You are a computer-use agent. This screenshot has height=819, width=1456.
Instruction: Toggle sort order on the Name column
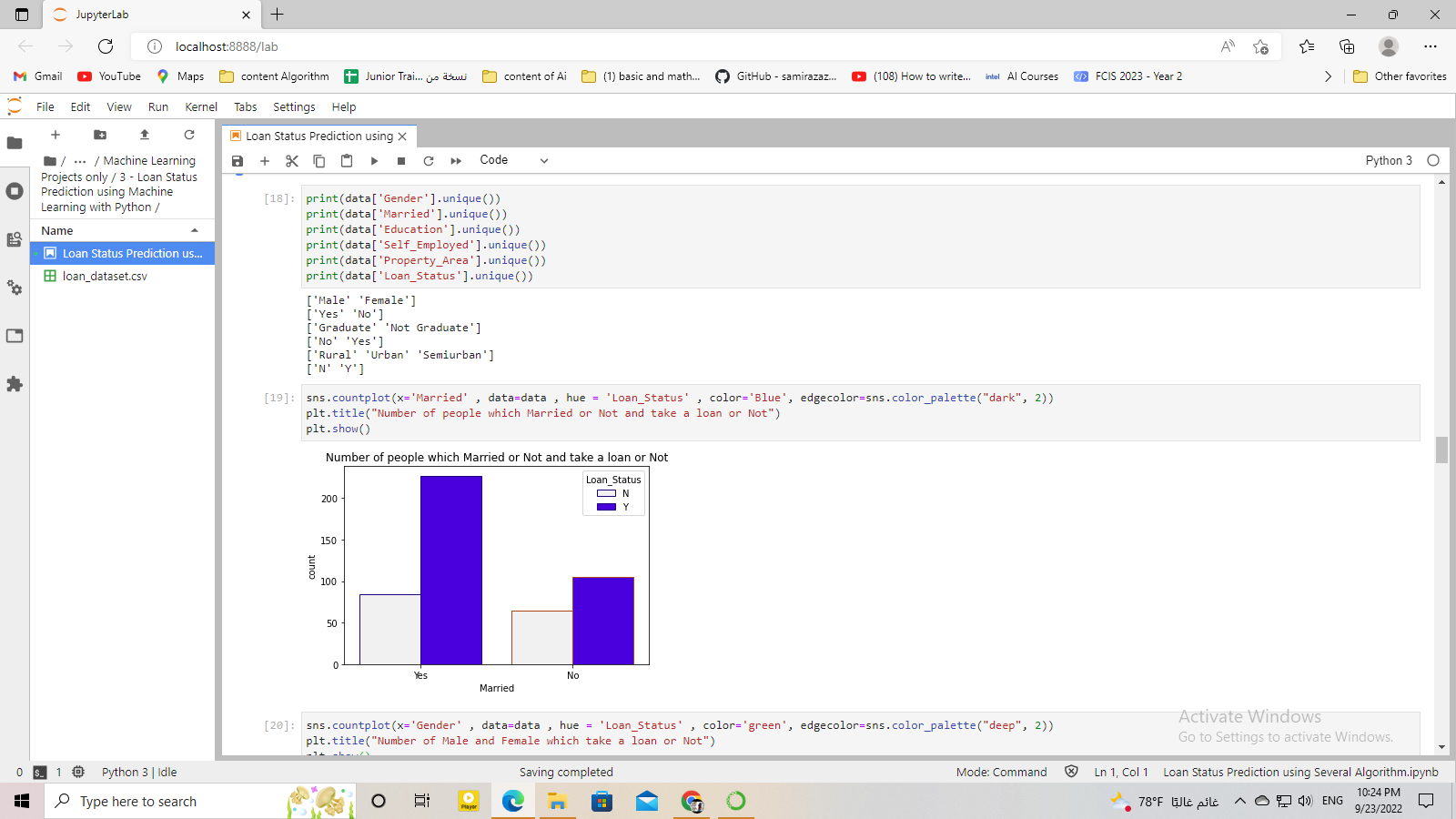point(55,230)
